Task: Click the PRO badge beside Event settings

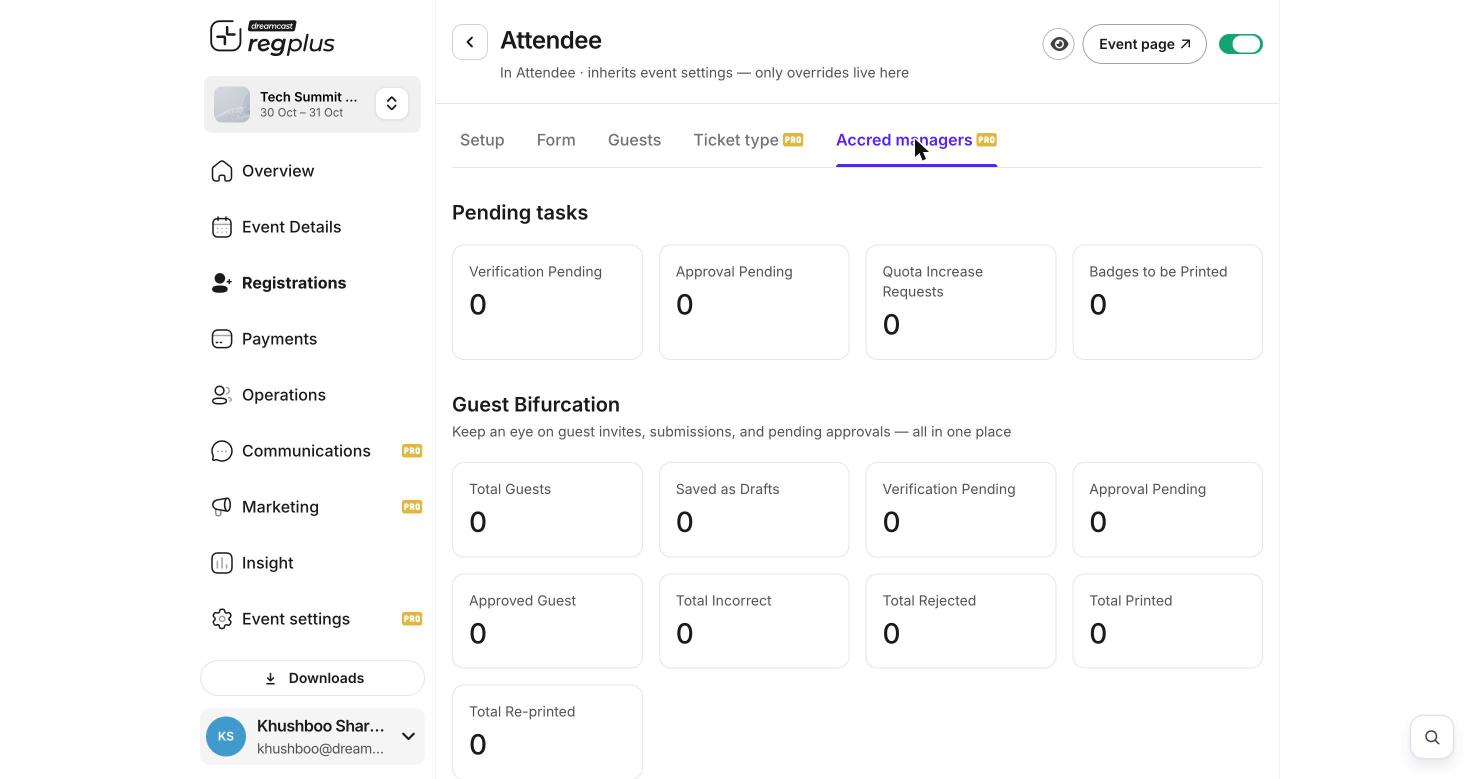Action: point(412,619)
